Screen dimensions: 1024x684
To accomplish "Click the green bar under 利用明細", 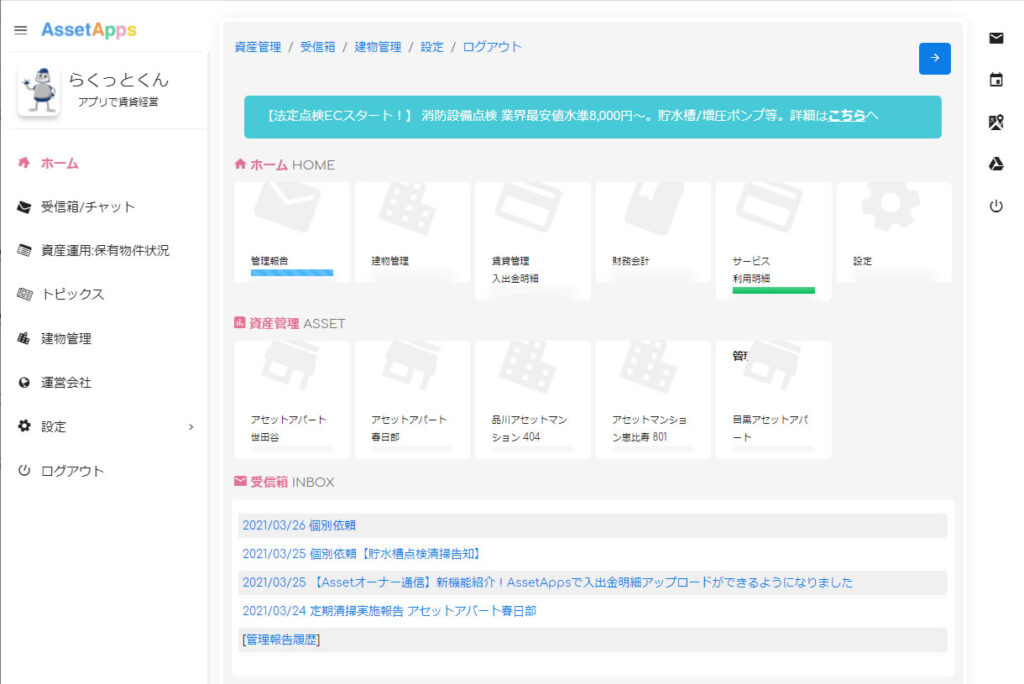I will click(774, 291).
